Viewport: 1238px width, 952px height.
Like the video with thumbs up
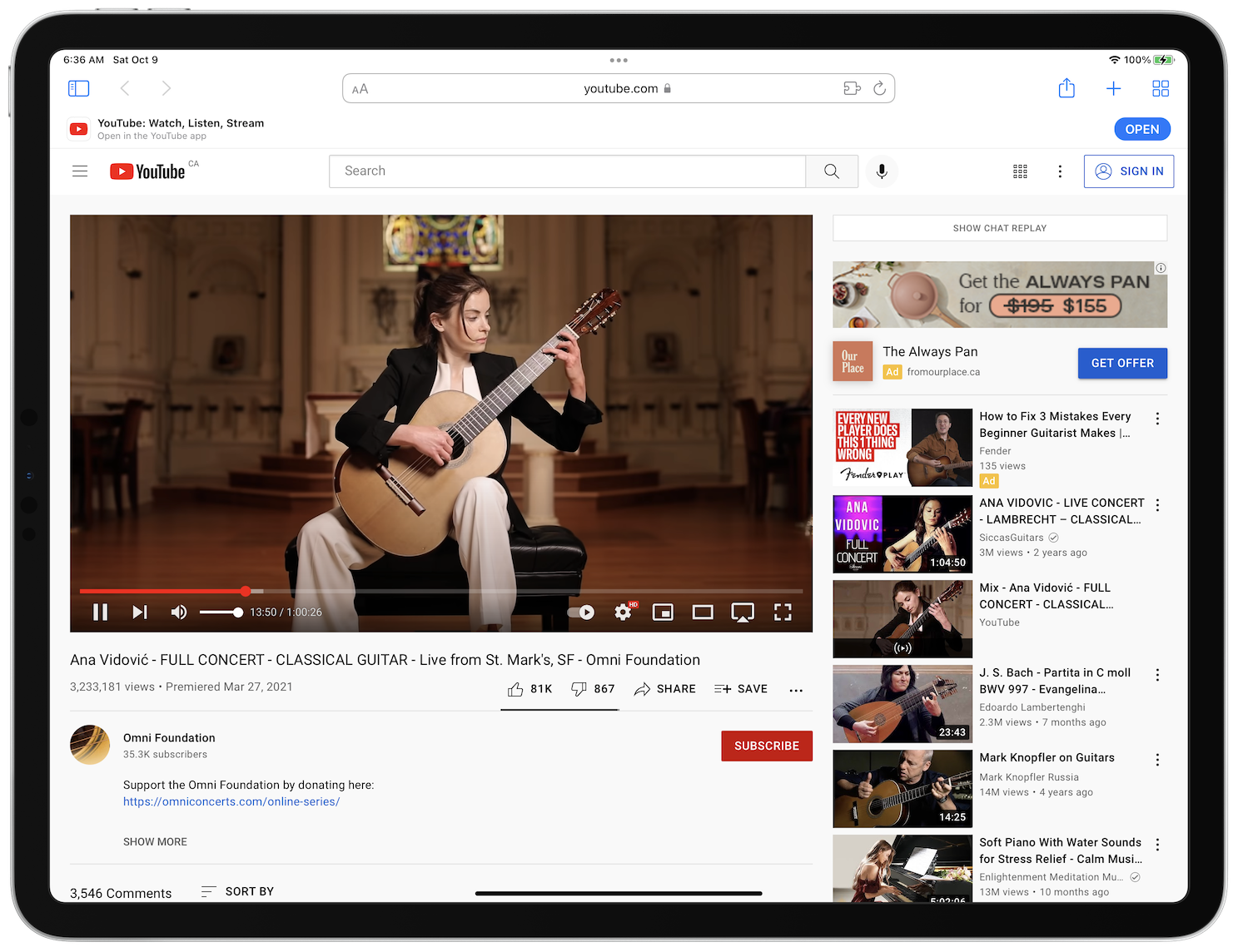516,689
